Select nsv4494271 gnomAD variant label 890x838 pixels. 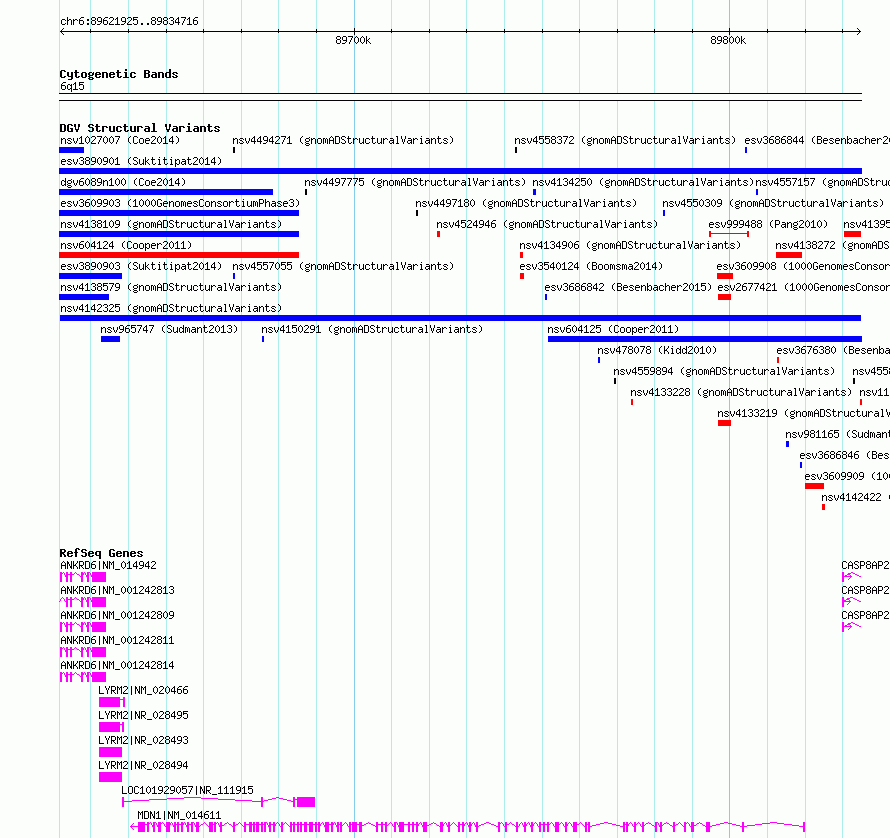(343, 140)
